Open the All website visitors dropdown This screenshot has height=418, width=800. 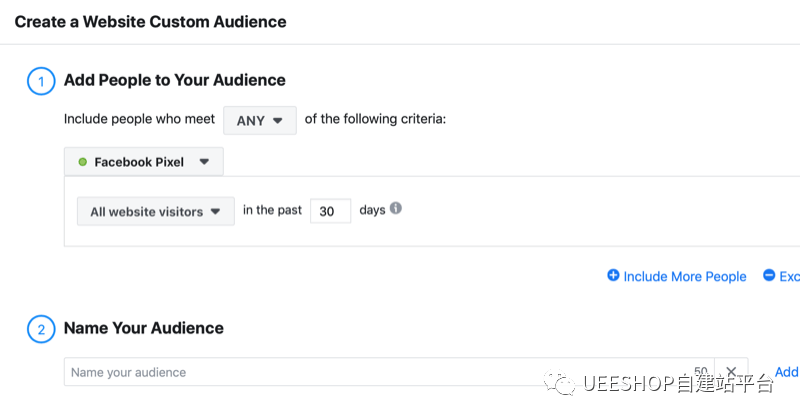click(155, 211)
